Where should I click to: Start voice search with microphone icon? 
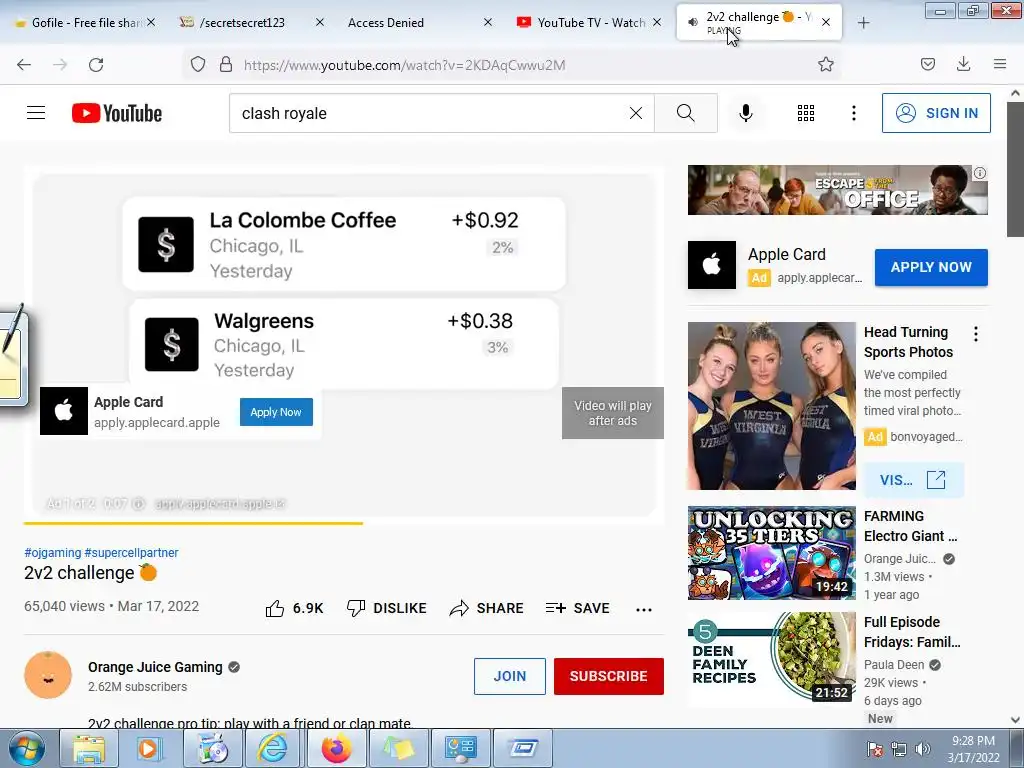745,113
